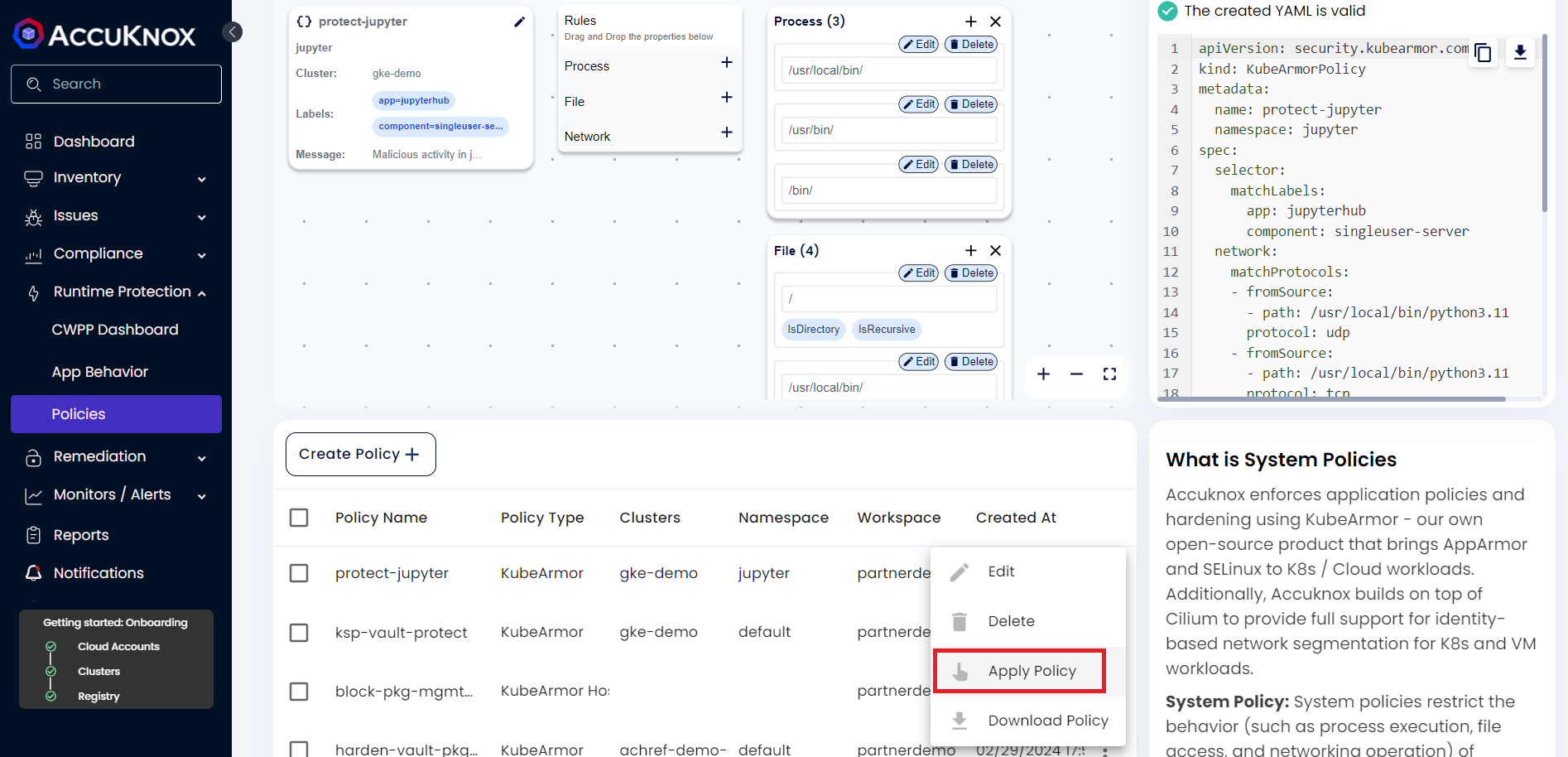The image size is (1568, 757).
Task: Click the sidebar Search field
Action: point(116,84)
